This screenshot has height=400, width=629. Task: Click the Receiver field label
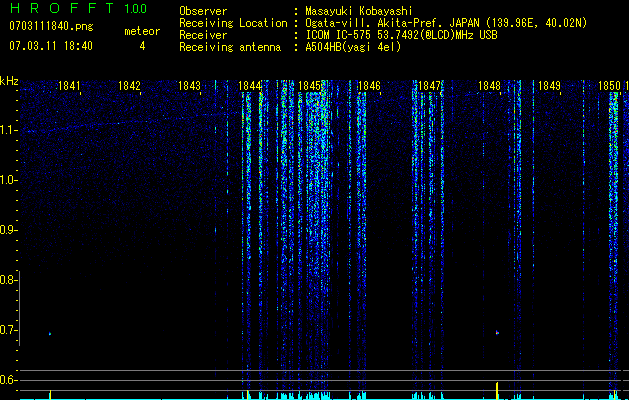pos(203,35)
